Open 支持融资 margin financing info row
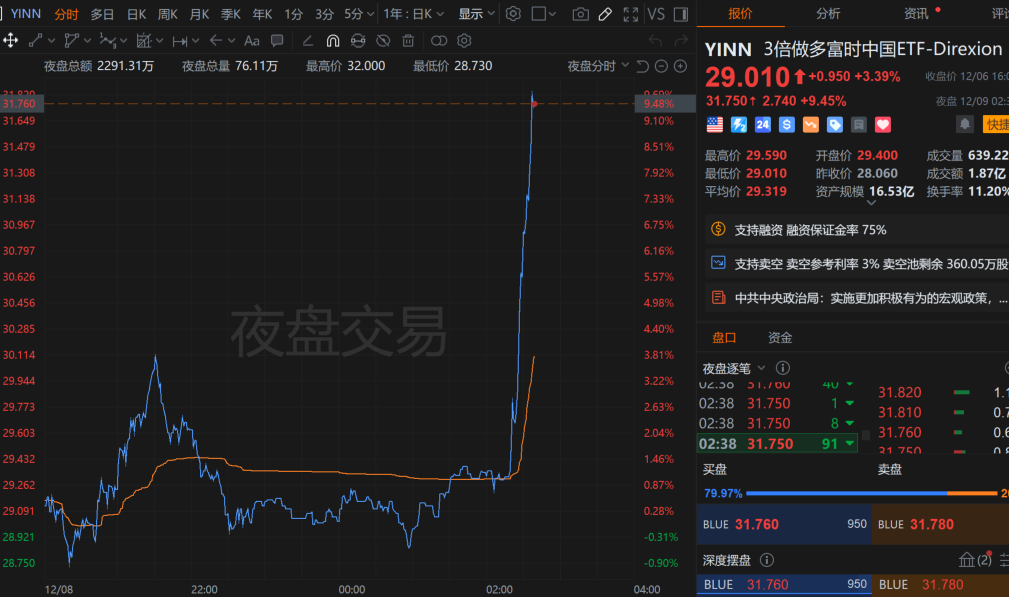 click(857, 230)
